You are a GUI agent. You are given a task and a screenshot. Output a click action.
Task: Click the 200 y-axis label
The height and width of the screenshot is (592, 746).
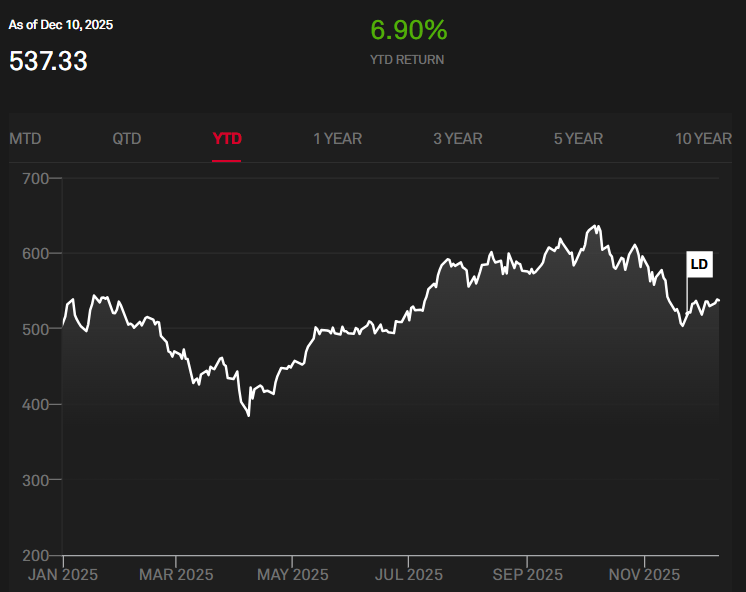coord(34,555)
